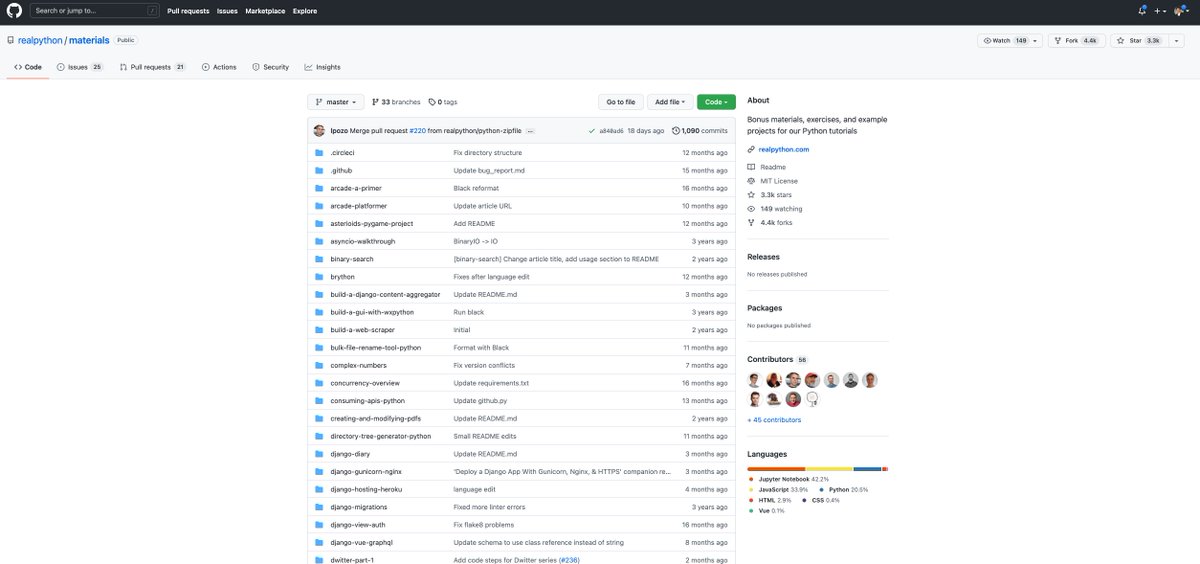The height and width of the screenshot is (564, 1200).
Task: Click the folder icon for arcade-a-primer
Action: [x=319, y=188]
